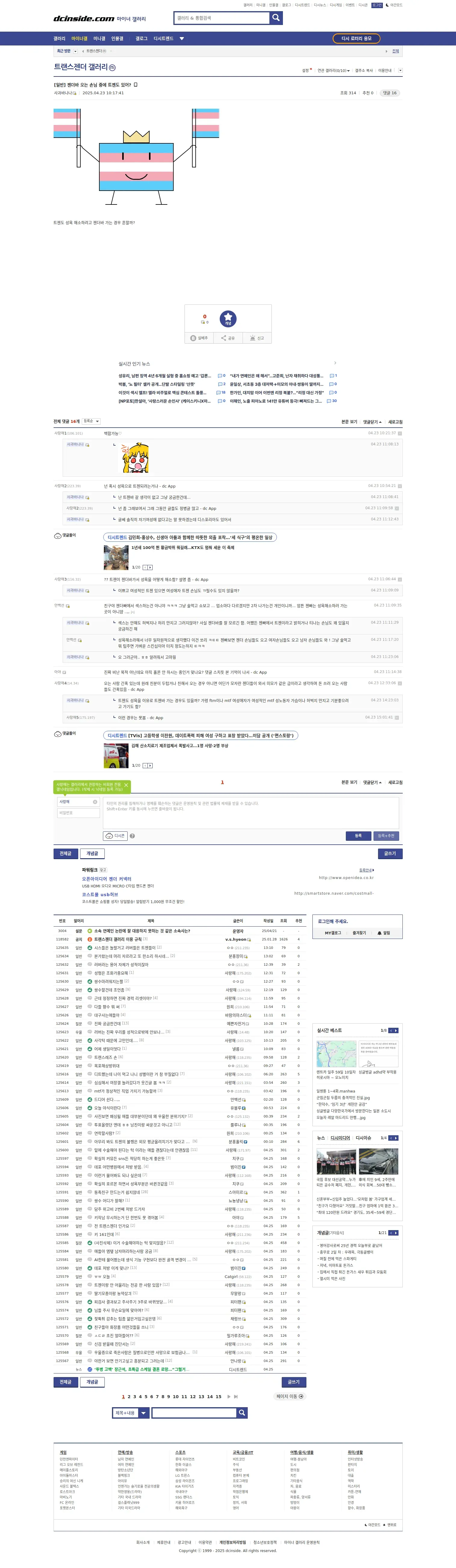Open the 제목+내용 search-type dropdown
The height and width of the screenshot is (1568, 456).
coord(131,1413)
